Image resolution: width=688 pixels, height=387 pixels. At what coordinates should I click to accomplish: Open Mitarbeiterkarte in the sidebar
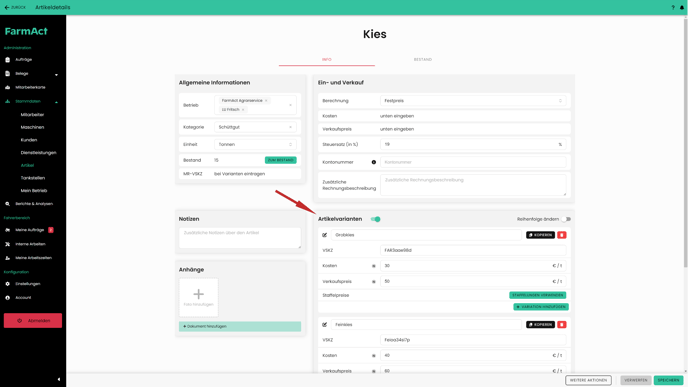pyautogui.click(x=30, y=87)
